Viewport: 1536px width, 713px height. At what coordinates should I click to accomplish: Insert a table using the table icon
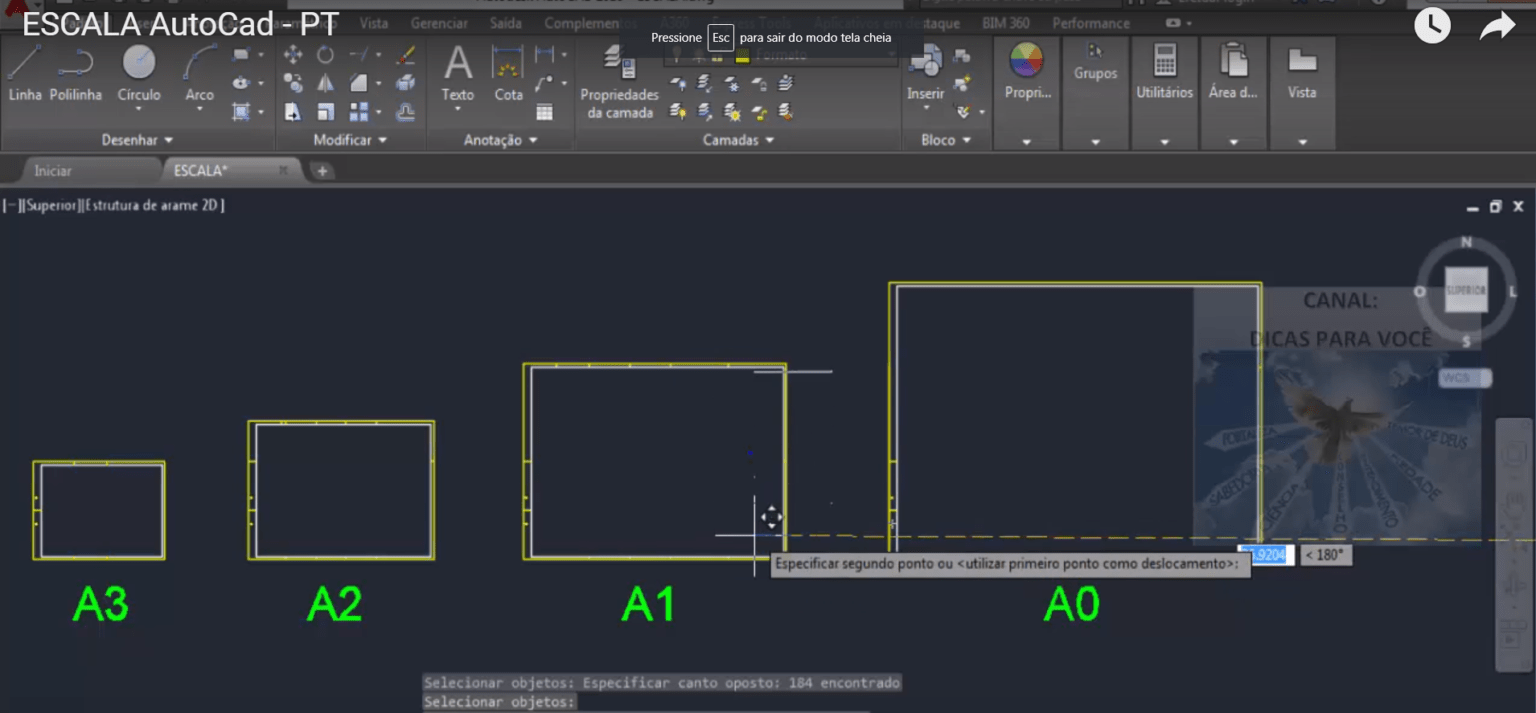(x=544, y=112)
